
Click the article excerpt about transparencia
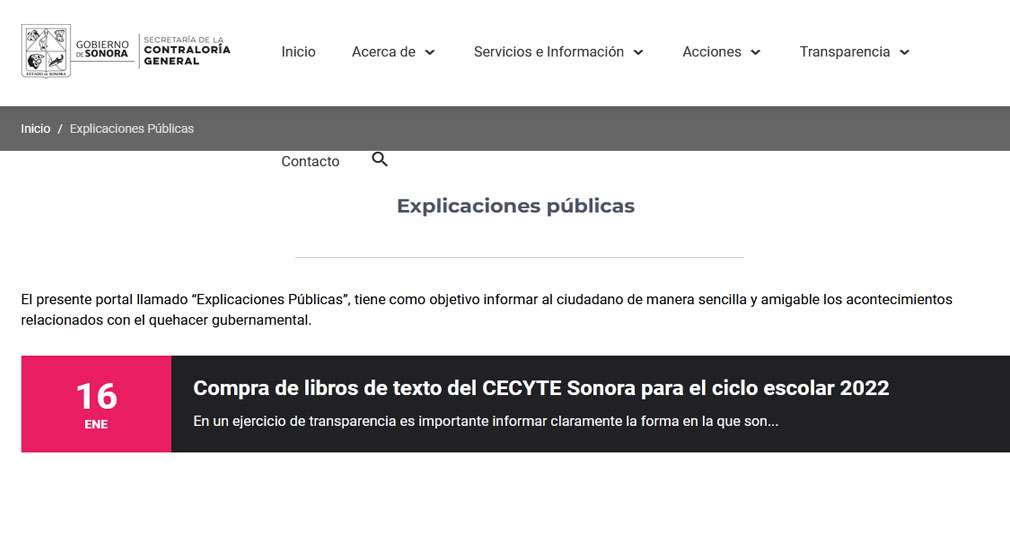(485, 422)
